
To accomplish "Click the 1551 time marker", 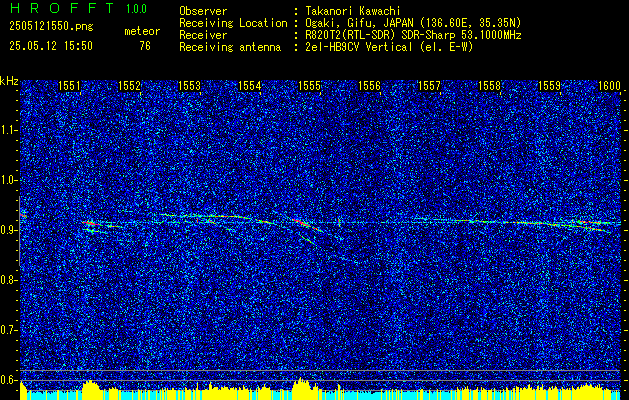I will (69, 85).
